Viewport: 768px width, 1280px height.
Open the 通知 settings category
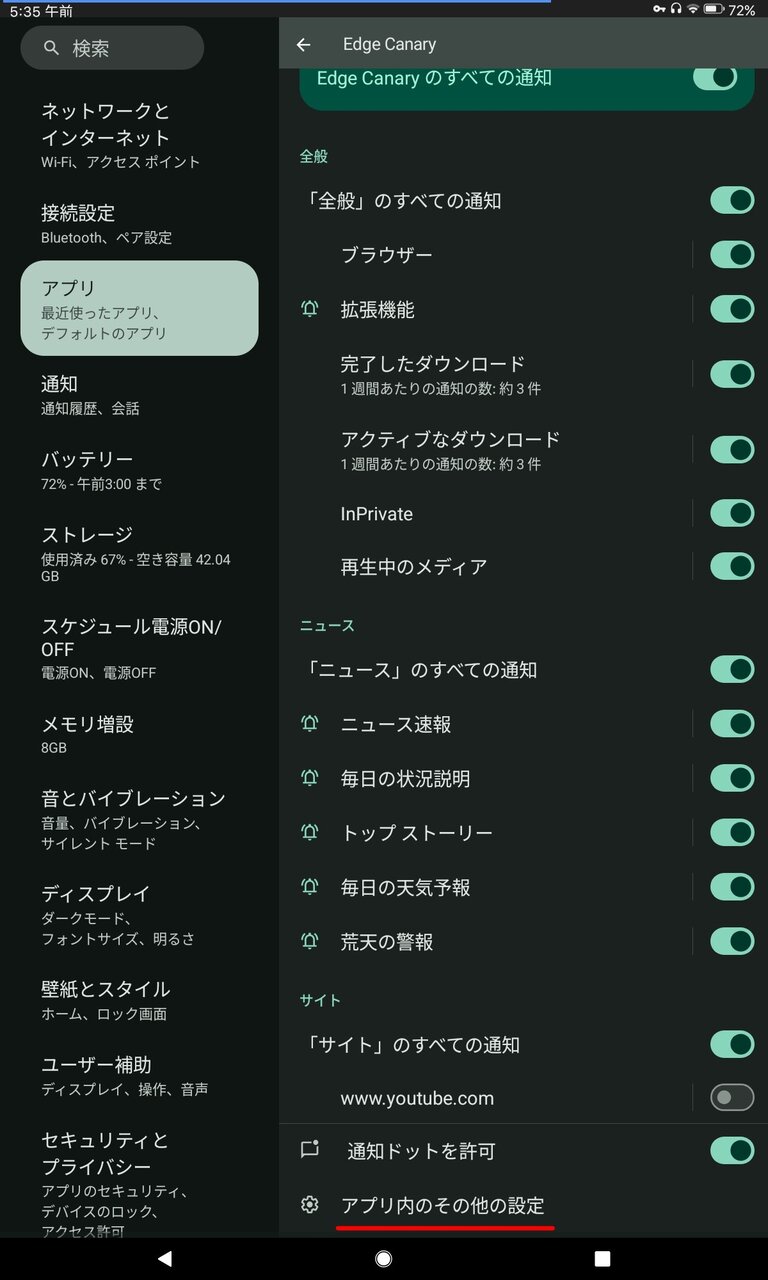[x=140, y=395]
